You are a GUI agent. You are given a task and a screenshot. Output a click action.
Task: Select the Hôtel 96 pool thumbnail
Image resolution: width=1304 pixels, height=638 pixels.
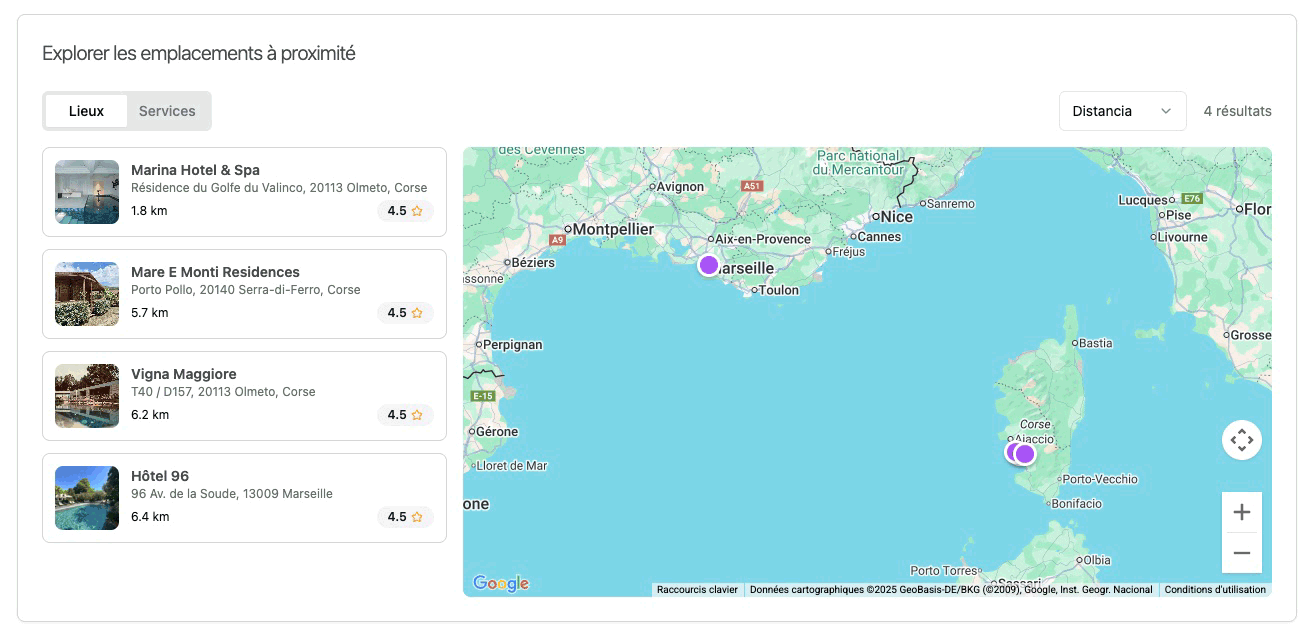tap(87, 498)
